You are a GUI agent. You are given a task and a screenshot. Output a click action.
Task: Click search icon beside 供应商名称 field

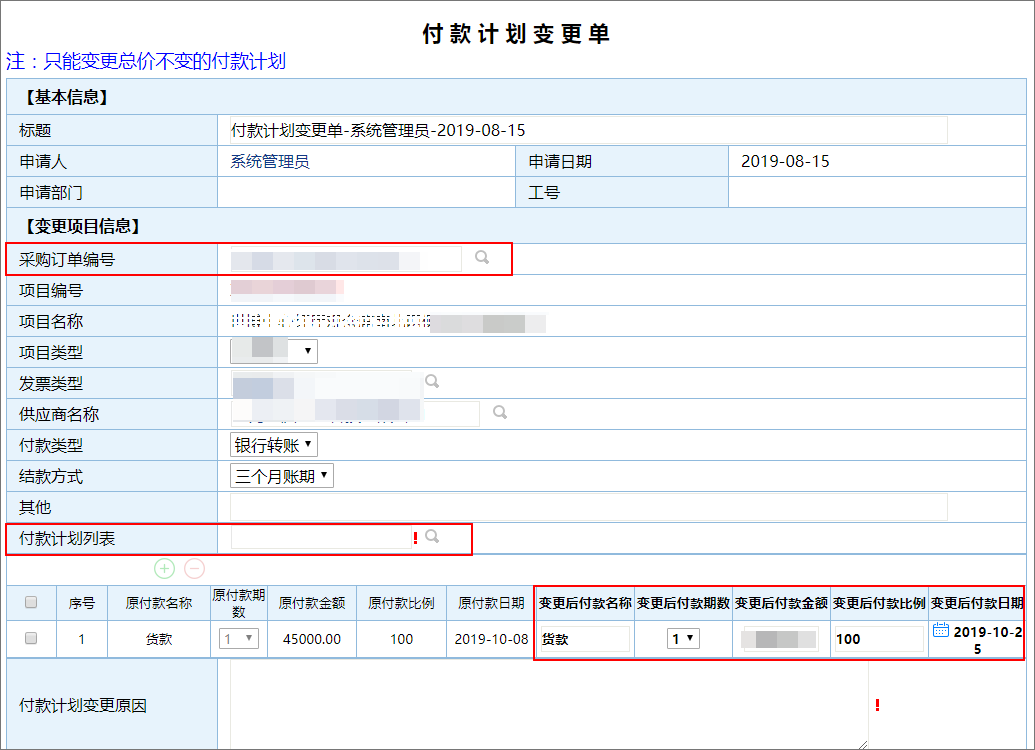[x=500, y=412]
